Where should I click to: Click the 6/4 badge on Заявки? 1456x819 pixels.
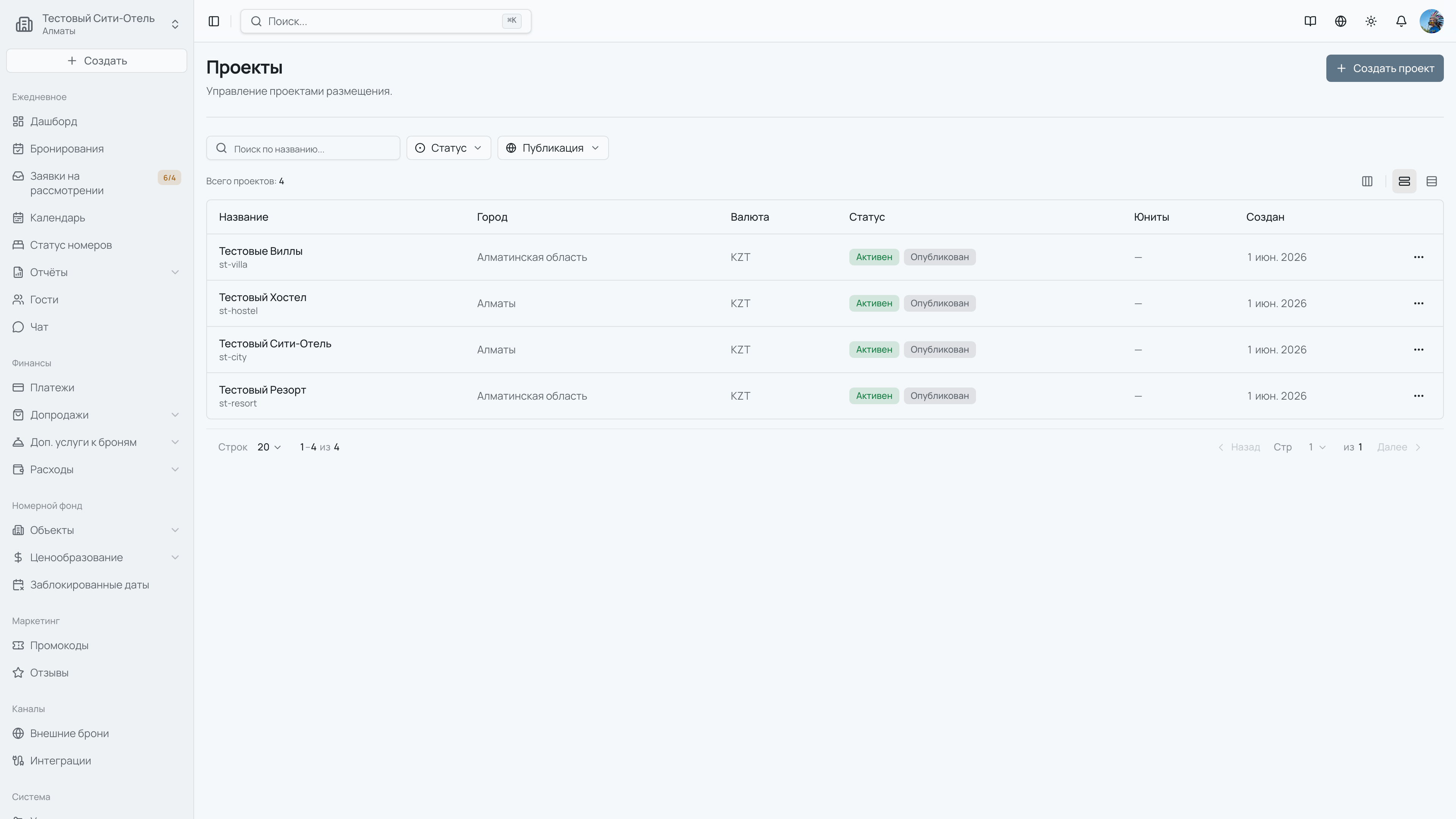tap(169, 177)
